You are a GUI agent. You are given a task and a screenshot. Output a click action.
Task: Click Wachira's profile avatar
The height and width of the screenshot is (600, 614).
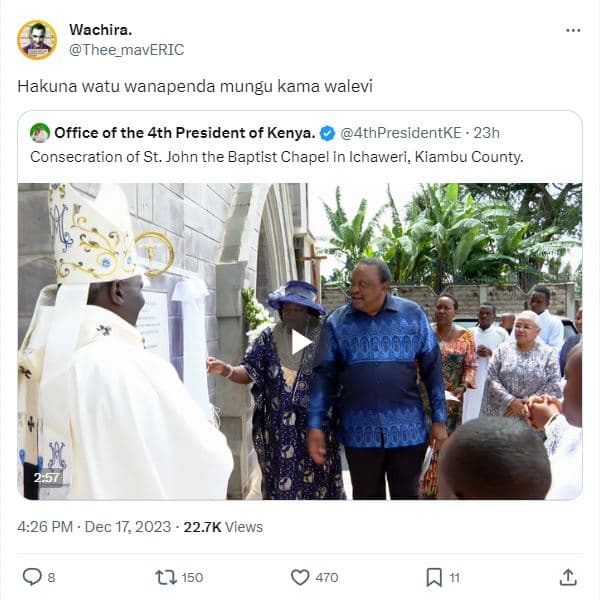tap(37, 40)
